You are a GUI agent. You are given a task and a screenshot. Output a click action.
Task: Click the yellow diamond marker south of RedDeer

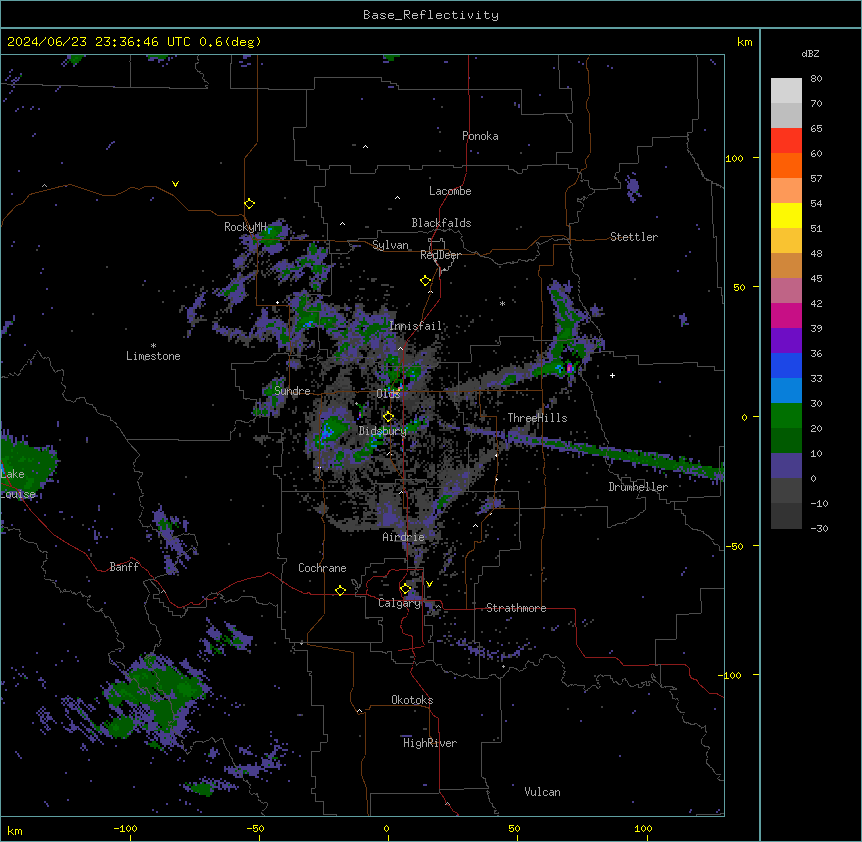(x=426, y=281)
